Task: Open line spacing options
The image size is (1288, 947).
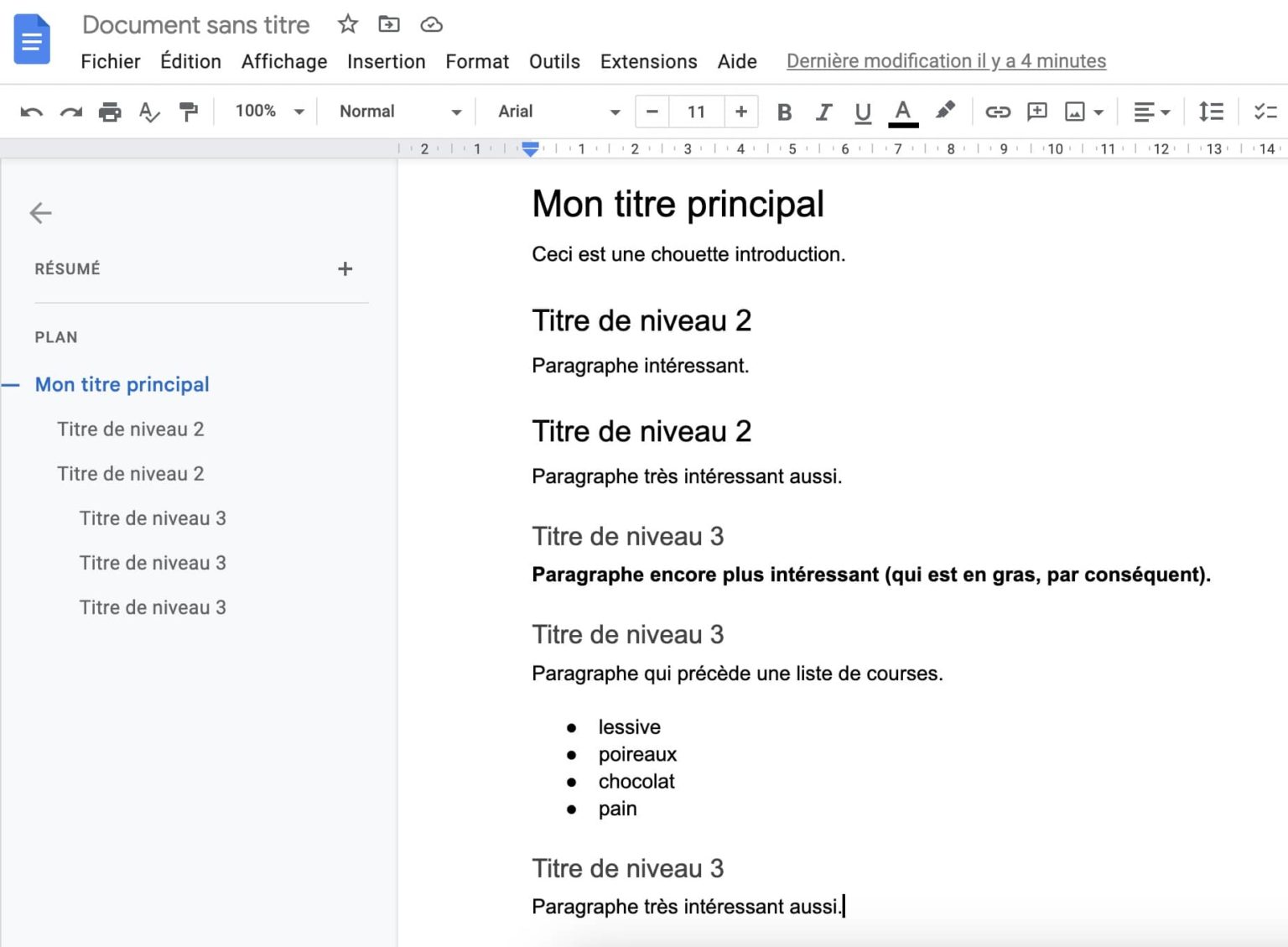Action: click(1211, 111)
